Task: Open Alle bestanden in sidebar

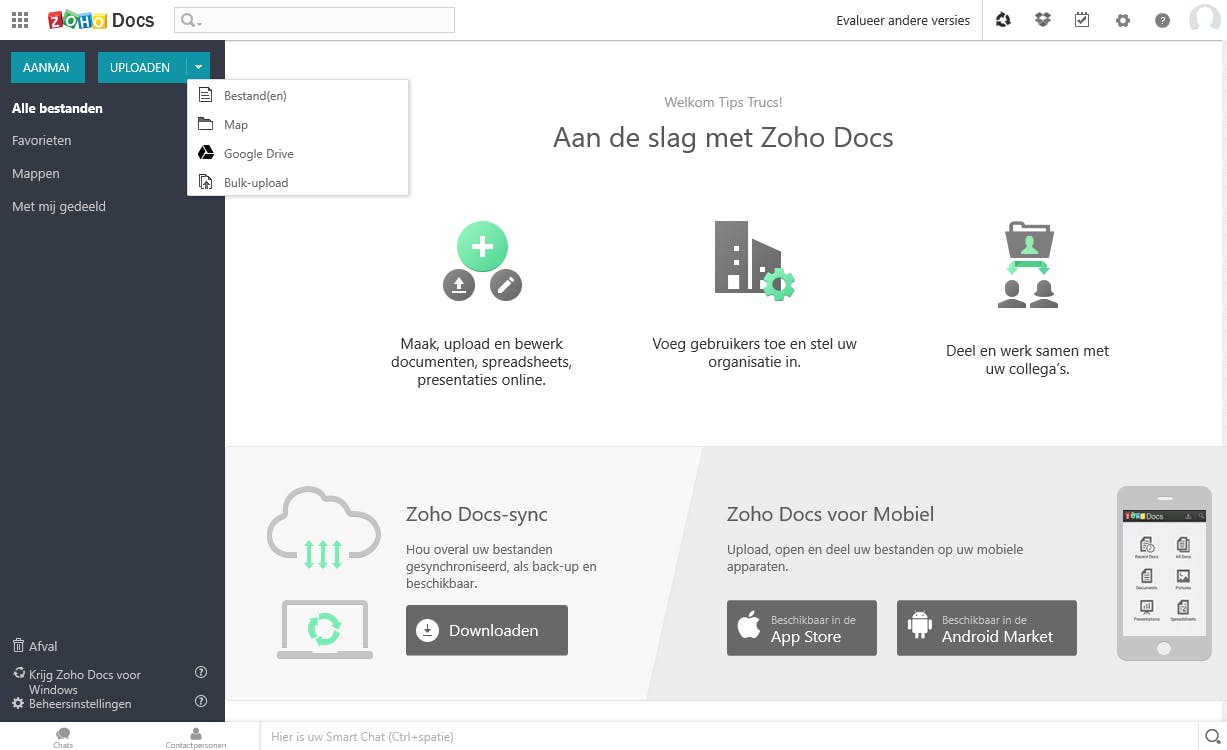Action: (57, 108)
